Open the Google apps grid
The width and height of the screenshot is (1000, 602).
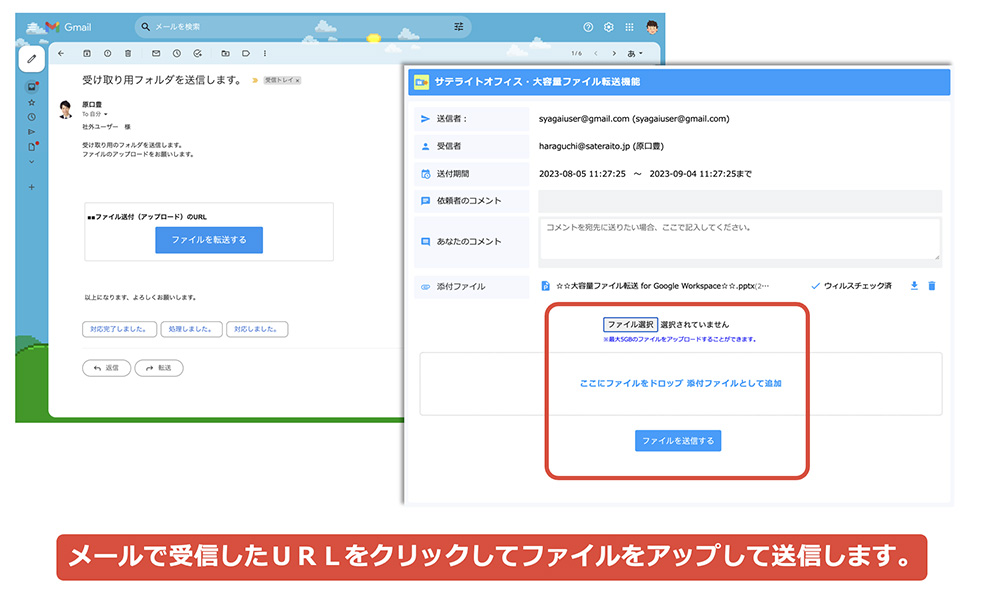(x=629, y=27)
